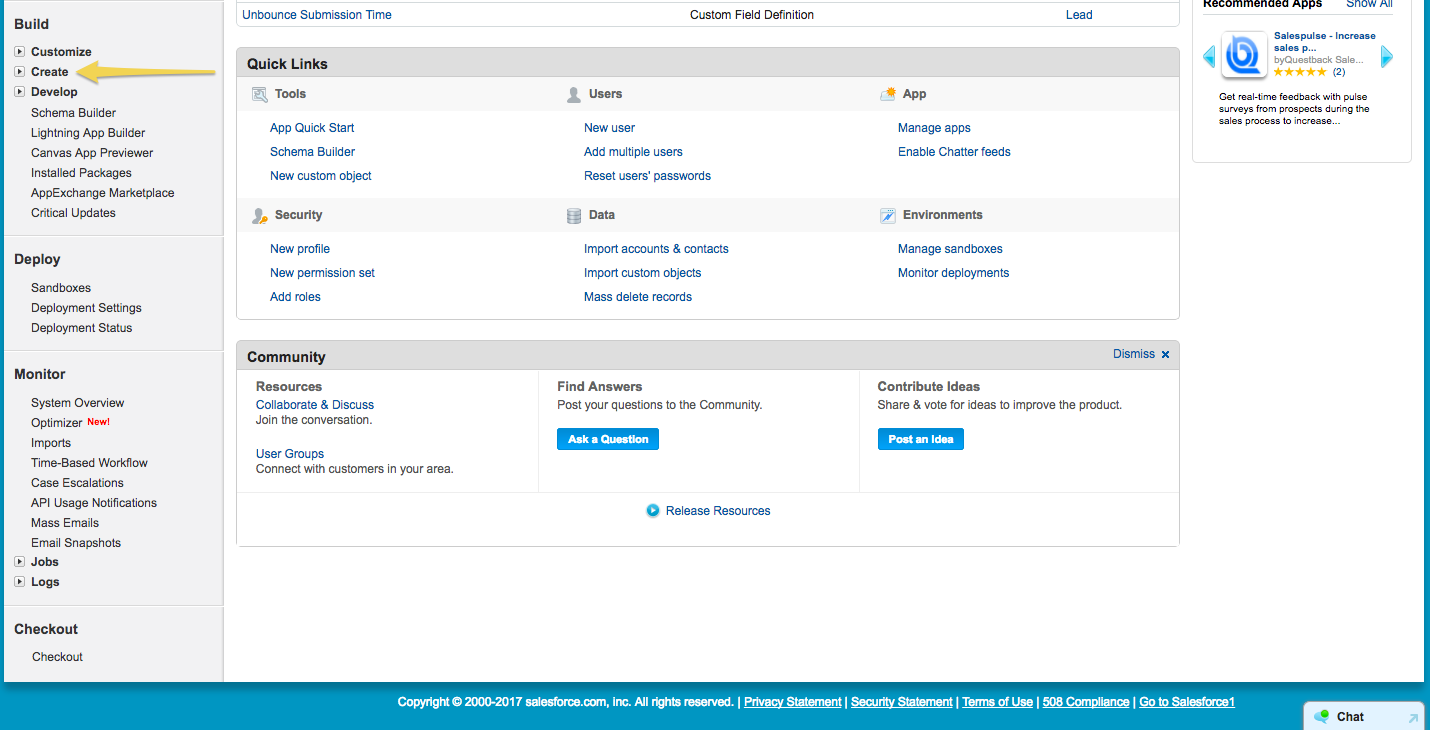Expand the Logs tree node
The width and height of the screenshot is (1430, 730).
point(20,581)
